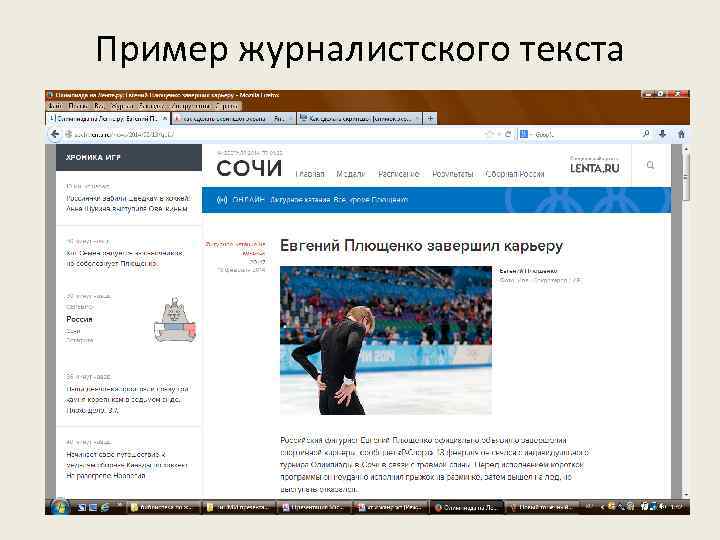Open the Windows Start button
Screen dimensions: 720x540
60,507
